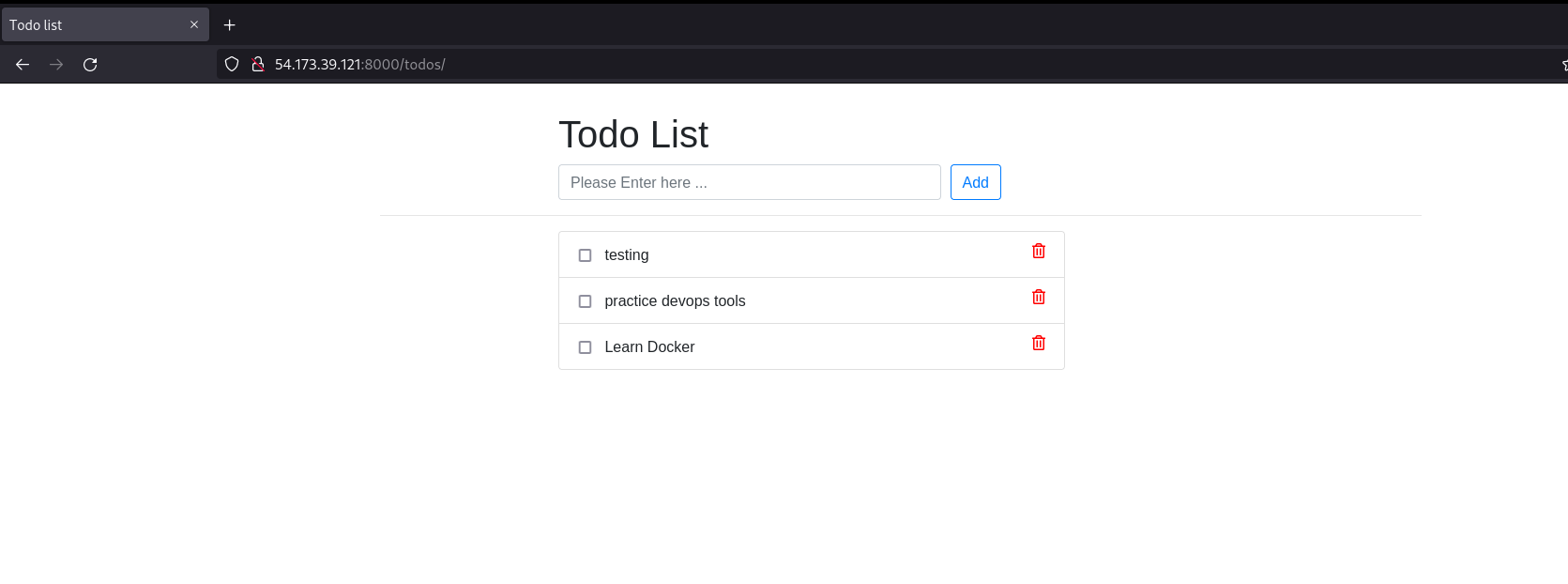Reload the Todo list page
1568x584 pixels.
pos(90,64)
